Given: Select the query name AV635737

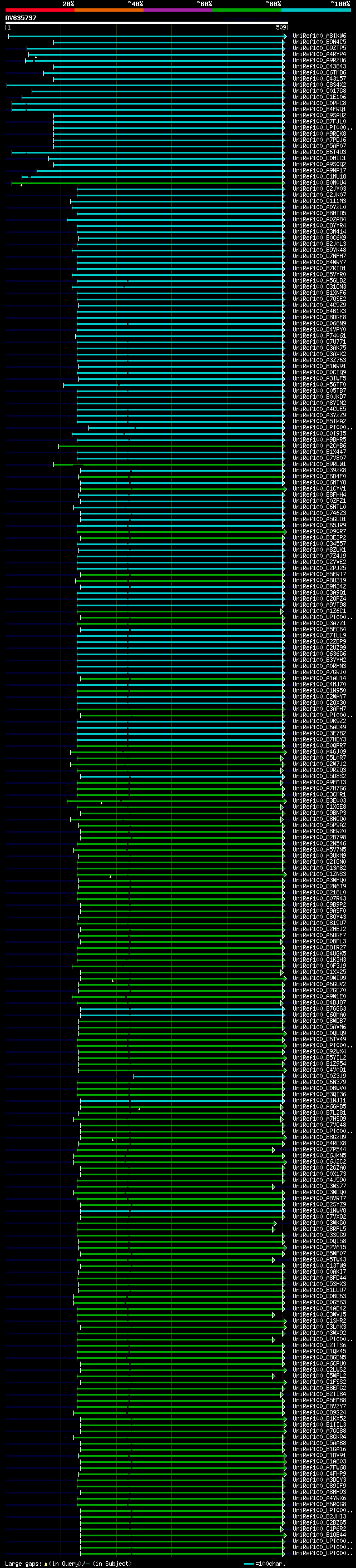Looking at the screenshot, I should click(21, 18).
